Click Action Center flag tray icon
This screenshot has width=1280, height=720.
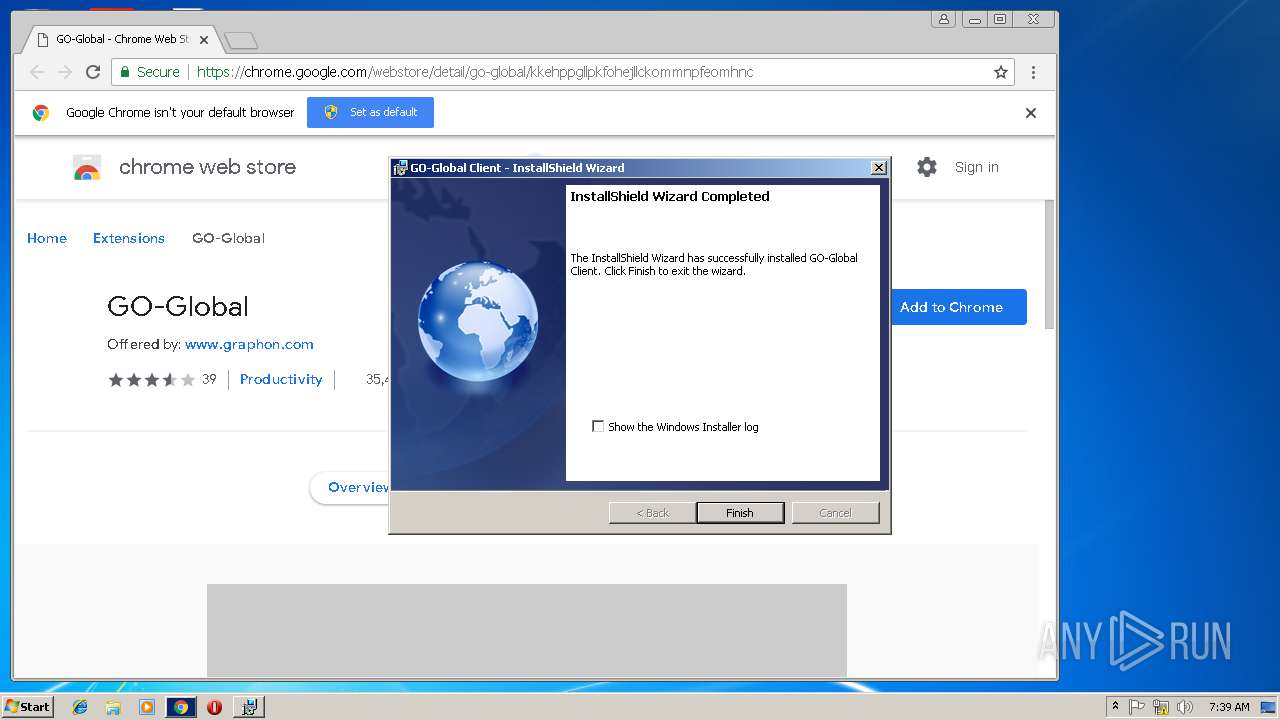coord(1137,707)
